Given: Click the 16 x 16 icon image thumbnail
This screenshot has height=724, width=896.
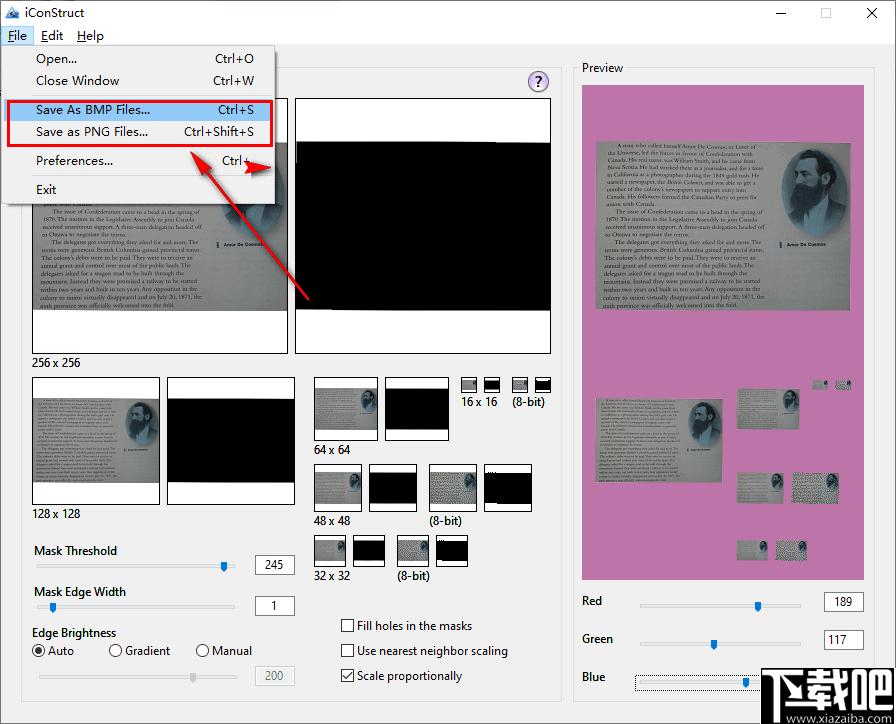Looking at the screenshot, I should [469, 385].
